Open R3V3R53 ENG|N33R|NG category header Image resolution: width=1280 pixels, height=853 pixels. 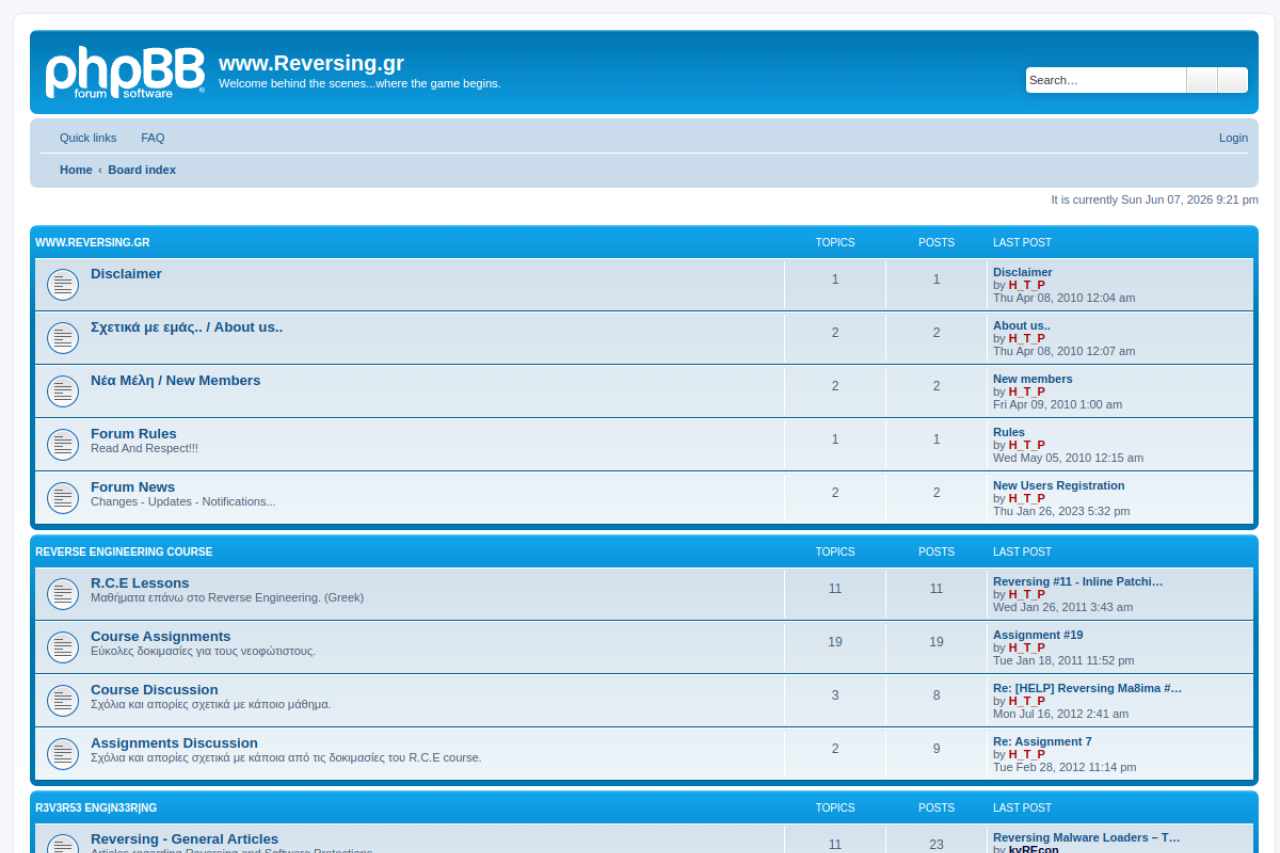pos(96,808)
